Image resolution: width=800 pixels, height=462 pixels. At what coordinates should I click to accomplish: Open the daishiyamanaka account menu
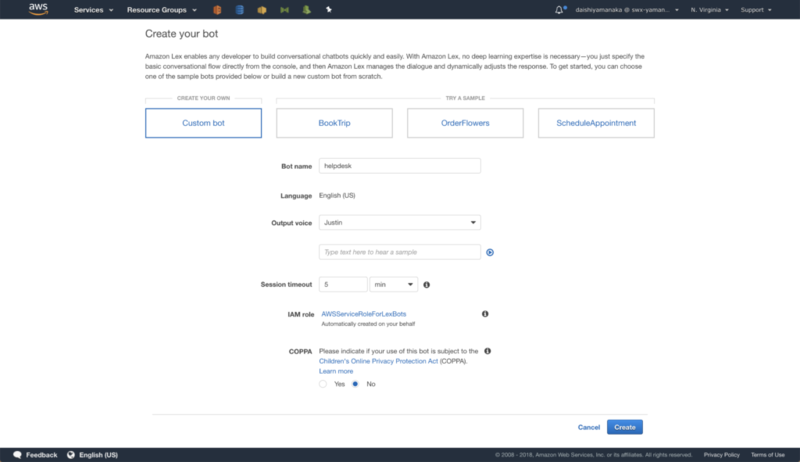[627, 10]
